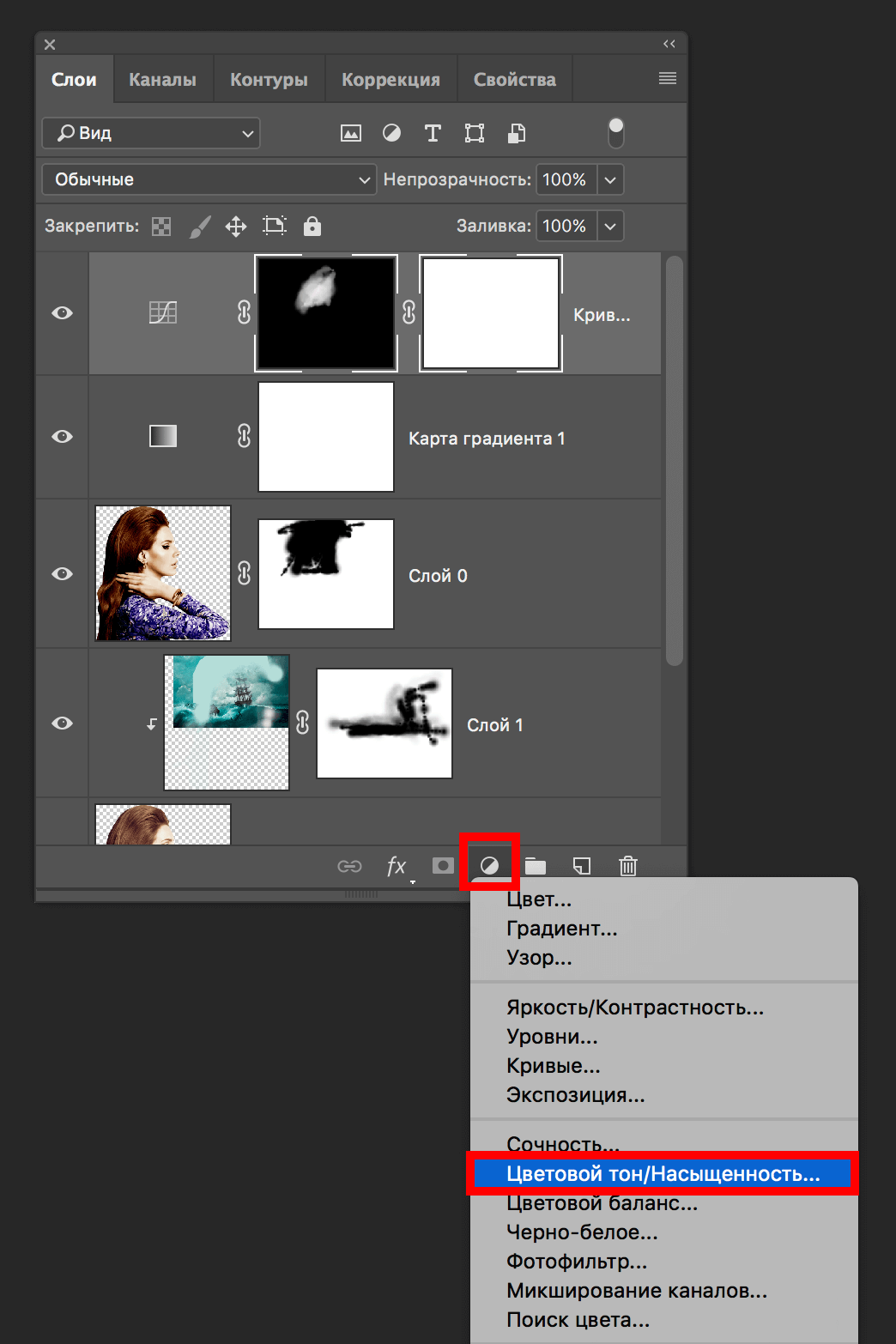Choose Цветовой тон/Насыщенность from the menu
The width and height of the screenshot is (896, 1344).
(663, 1174)
